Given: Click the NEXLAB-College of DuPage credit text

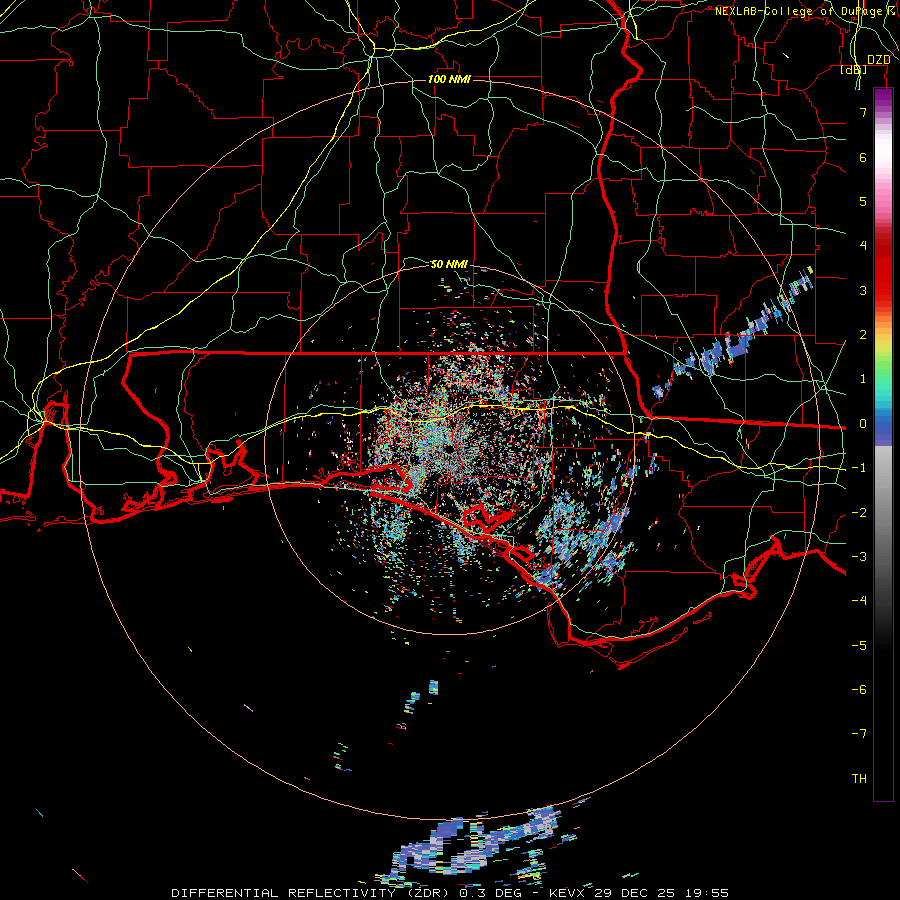Looking at the screenshot, I should pos(798,11).
